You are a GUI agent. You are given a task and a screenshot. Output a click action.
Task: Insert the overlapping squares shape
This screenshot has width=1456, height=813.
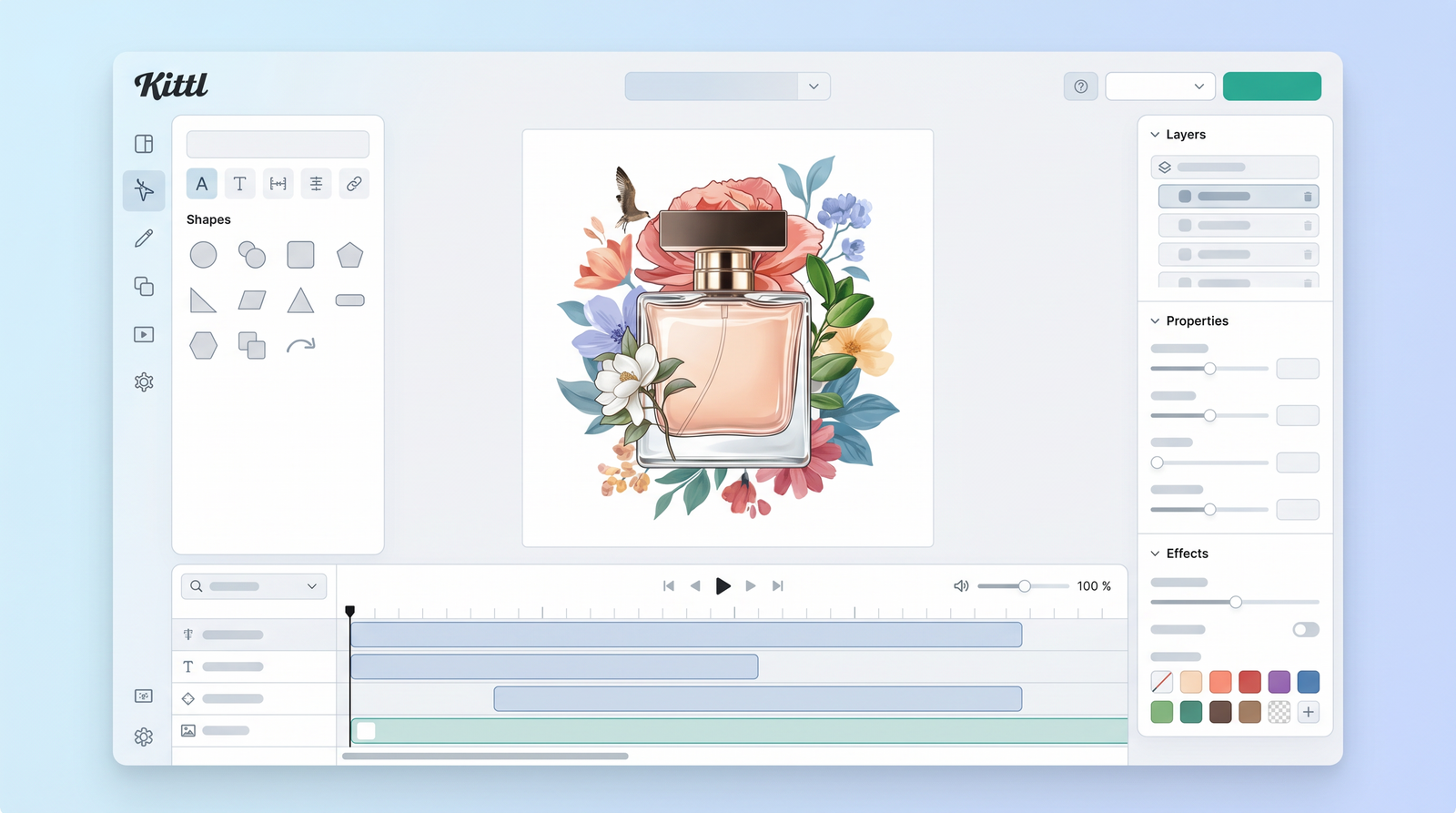click(252, 345)
